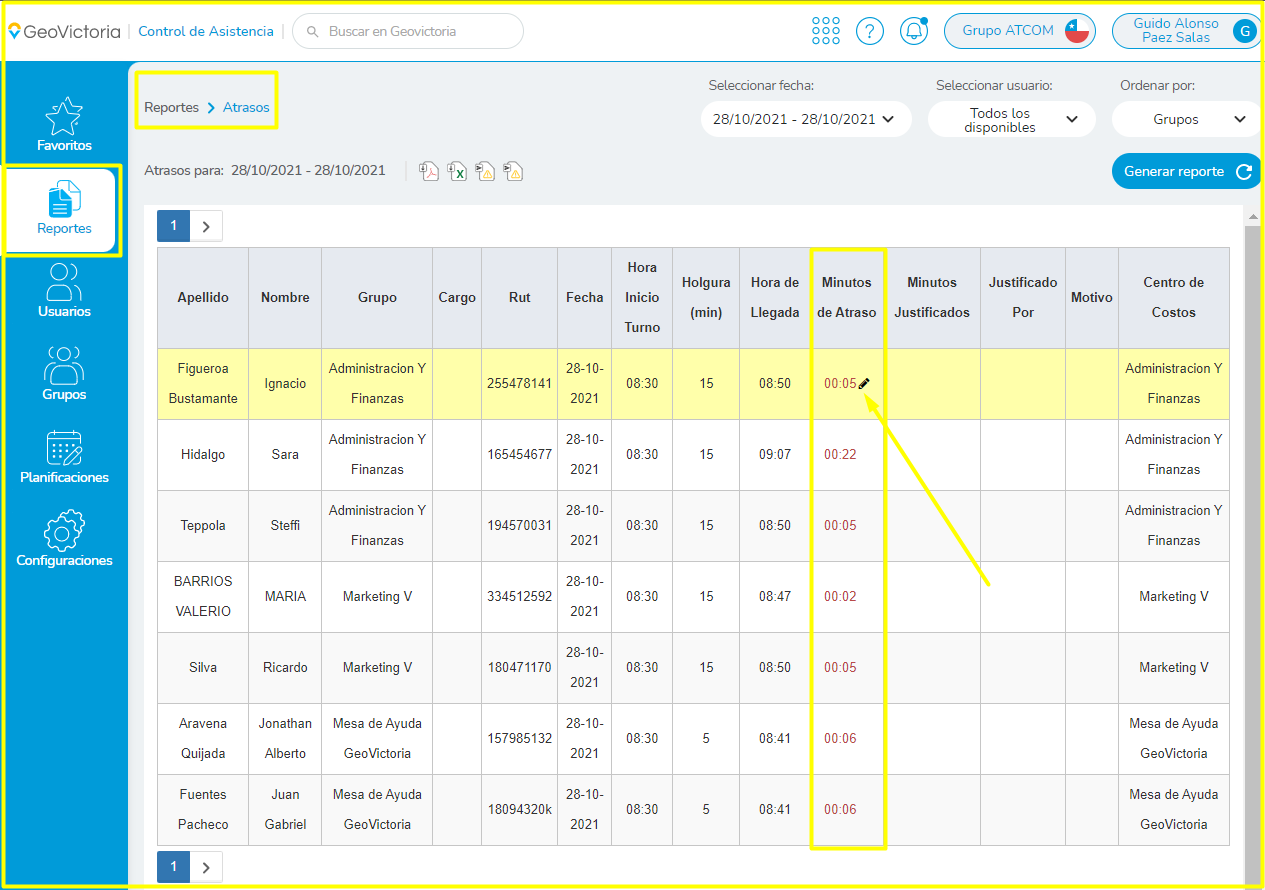Click the pencil edit icon beside 00:05
This screenshot has width=1265, height=890.
(x=864, y=383)
